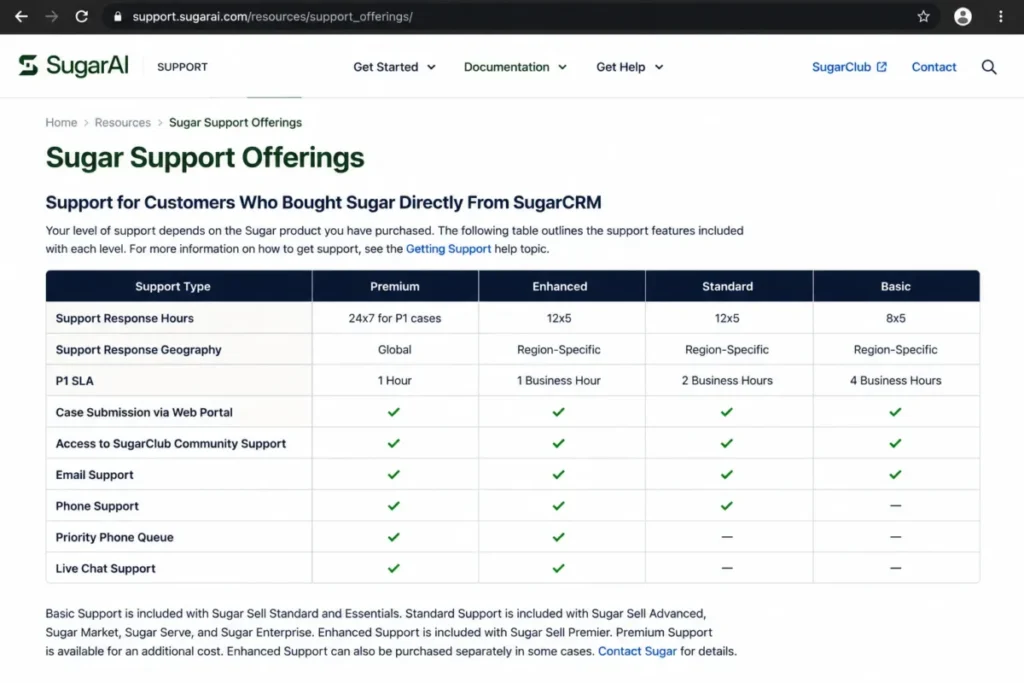This screenshot has width=1024, height=683.
Task: Click SUPPORT label next to logo
Action: click(182, 67)
